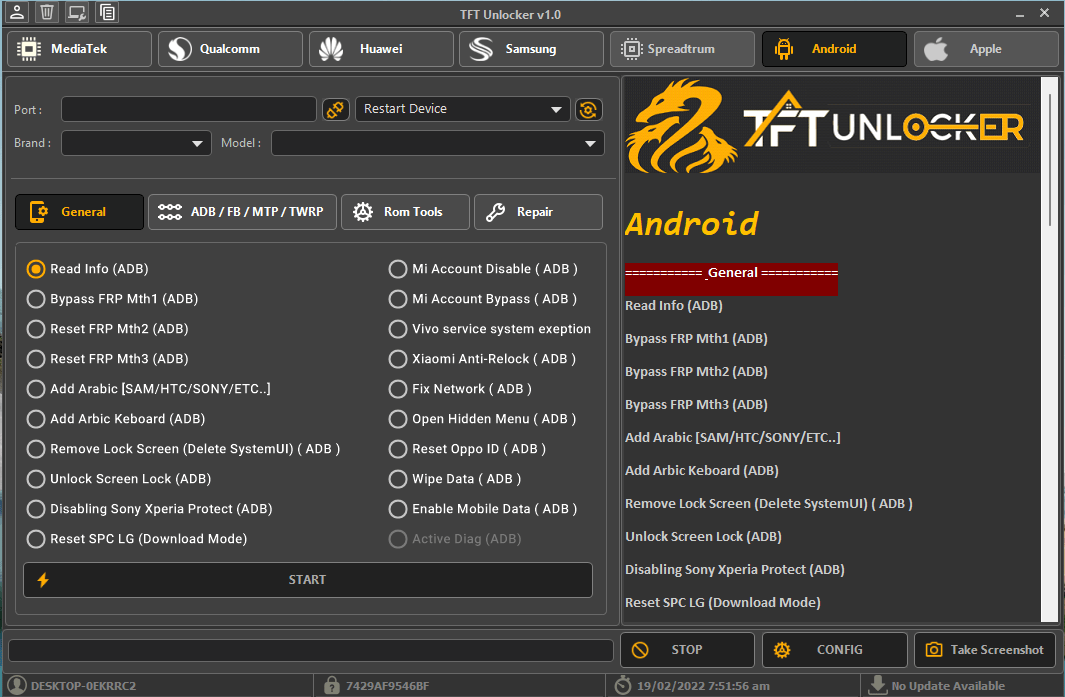Switch to ADB / FB / MTP / TWRP tab
The height and width of the screenshot is (697, 1065).
(242, 212)
